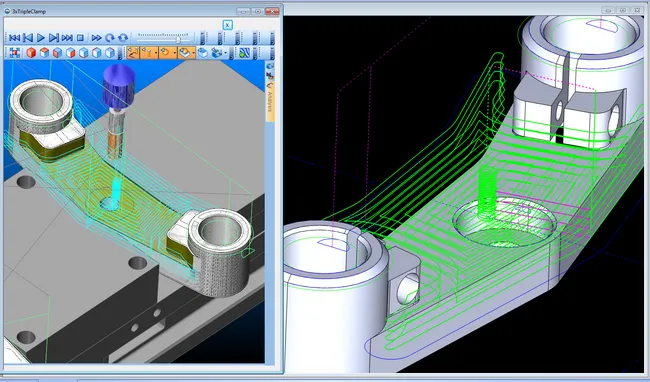Maximize the 3xTripleClamp simulation window
This screenshot has width=650, height=382.
257,11
